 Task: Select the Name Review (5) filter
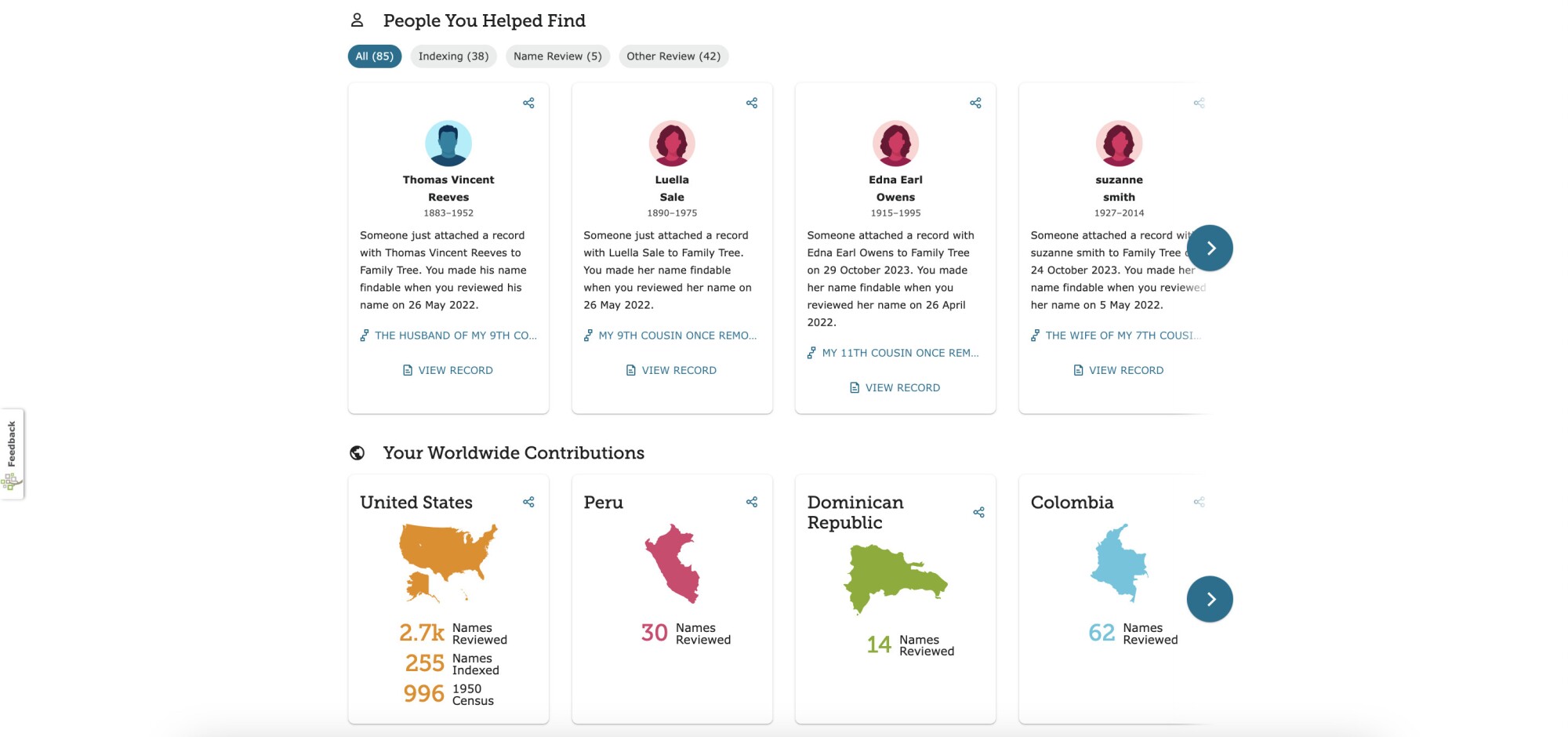(557, 56)
